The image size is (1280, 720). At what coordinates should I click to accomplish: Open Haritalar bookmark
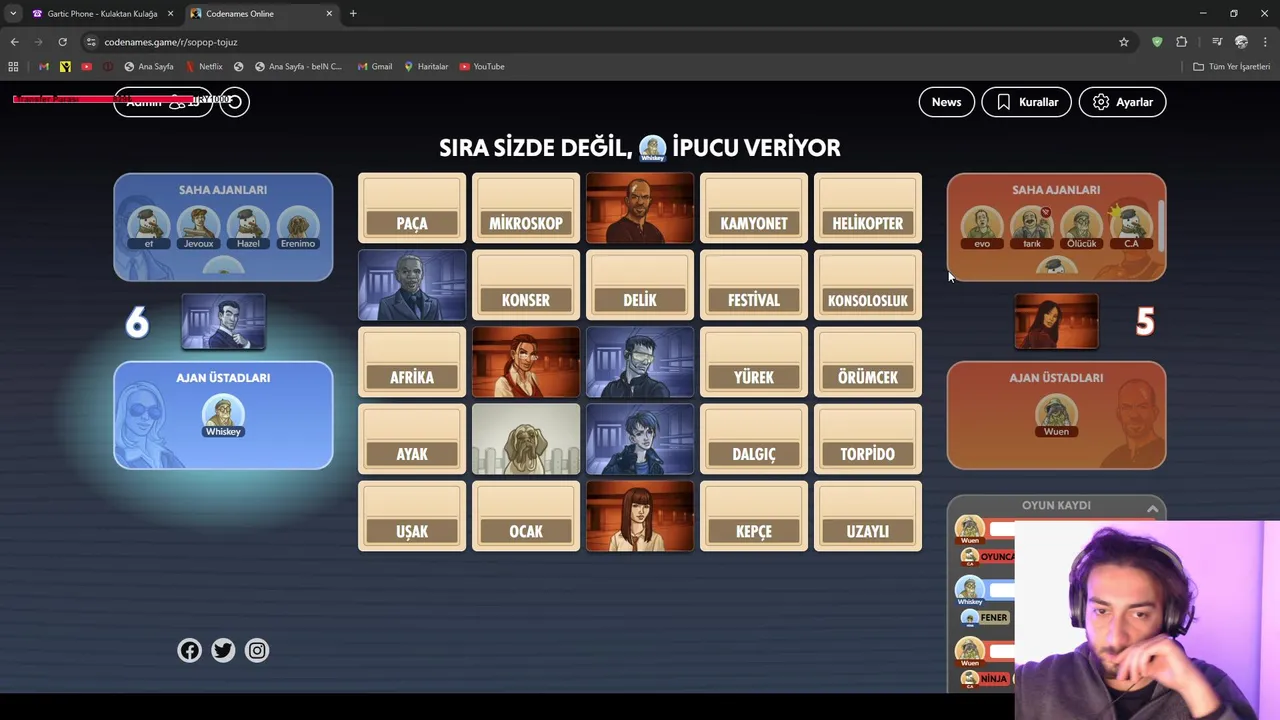426,66
